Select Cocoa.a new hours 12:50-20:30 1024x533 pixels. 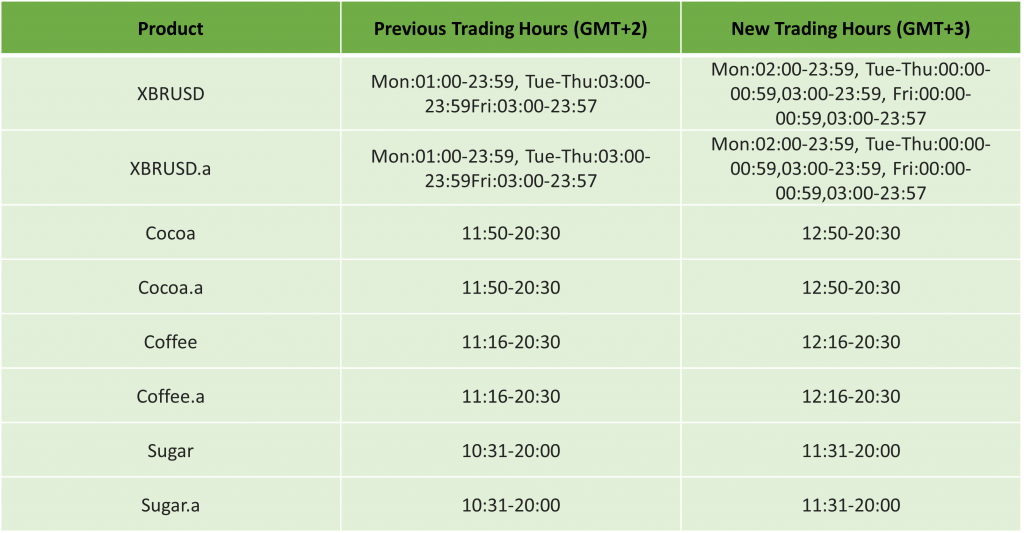point(851,287)
